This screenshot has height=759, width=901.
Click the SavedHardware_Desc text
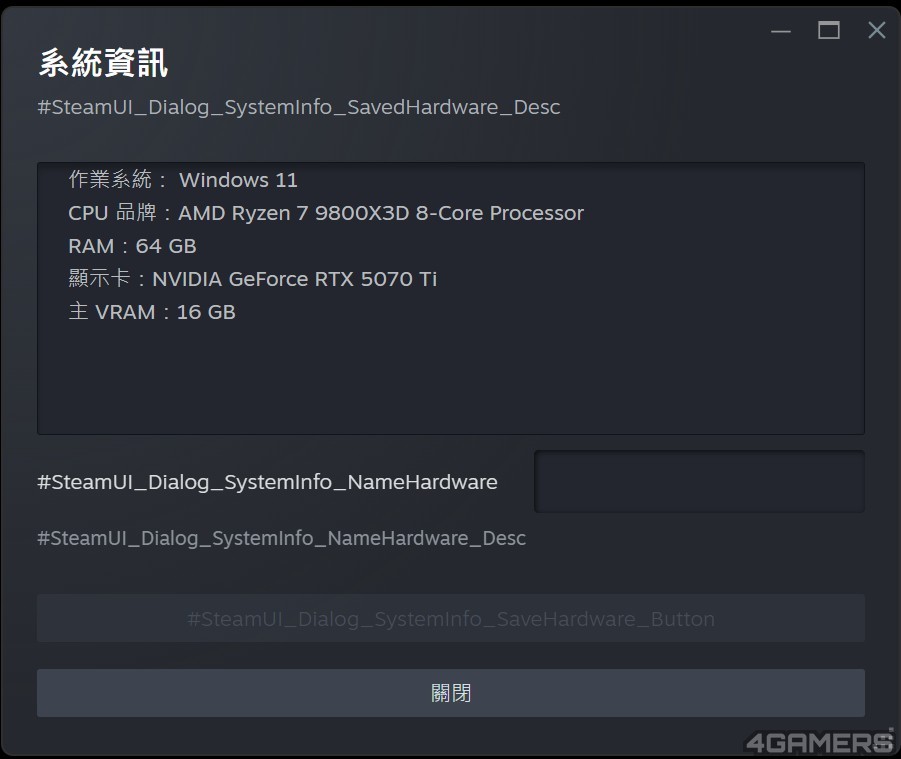click(x=298, y=107)
